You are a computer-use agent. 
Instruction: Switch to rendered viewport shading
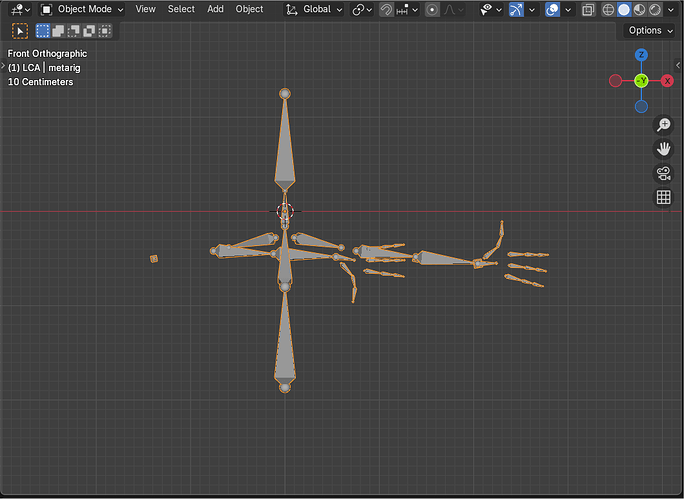pos(655,9)
